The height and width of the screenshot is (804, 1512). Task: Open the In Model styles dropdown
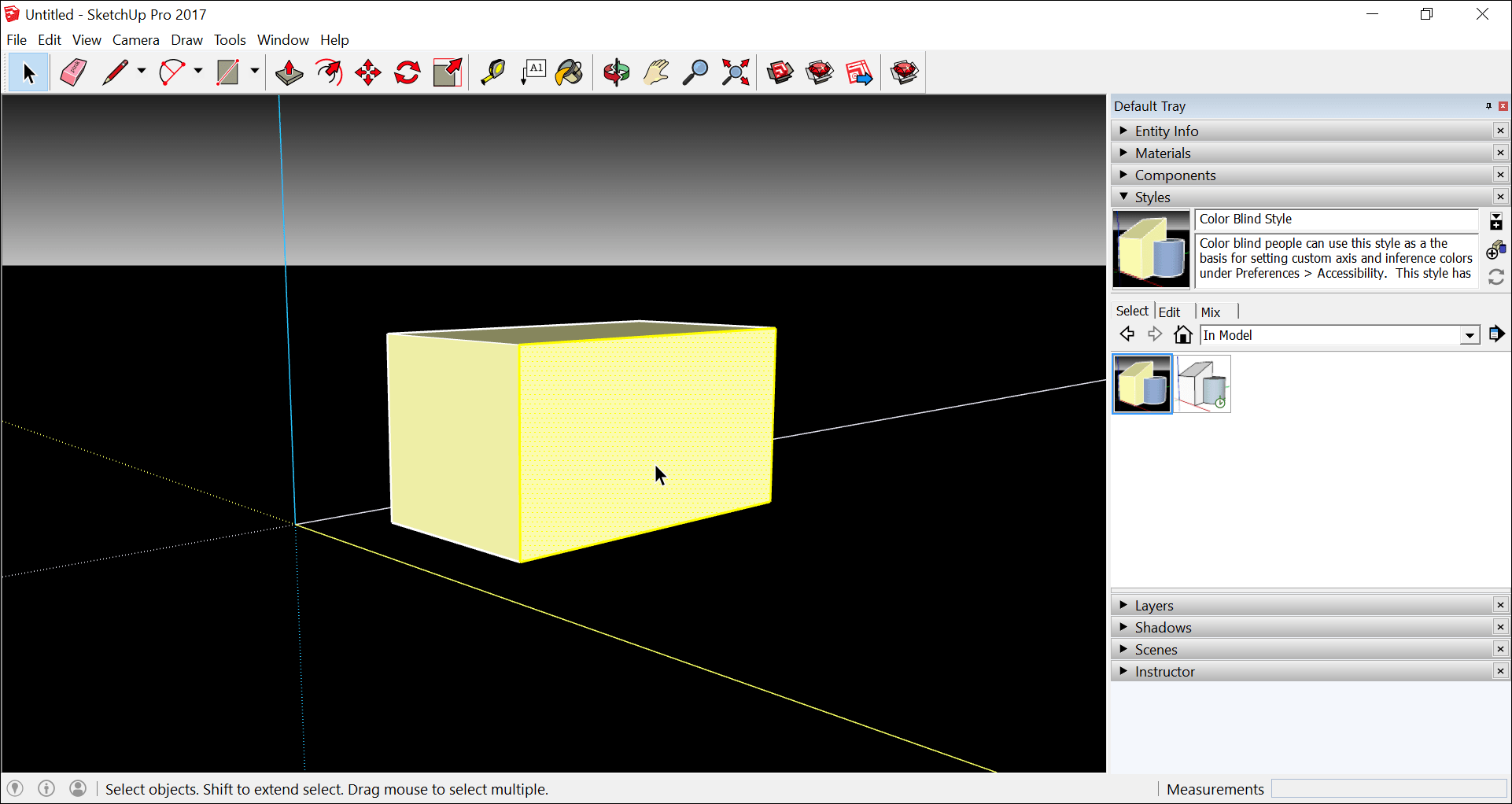click(x=1470, y=335)
